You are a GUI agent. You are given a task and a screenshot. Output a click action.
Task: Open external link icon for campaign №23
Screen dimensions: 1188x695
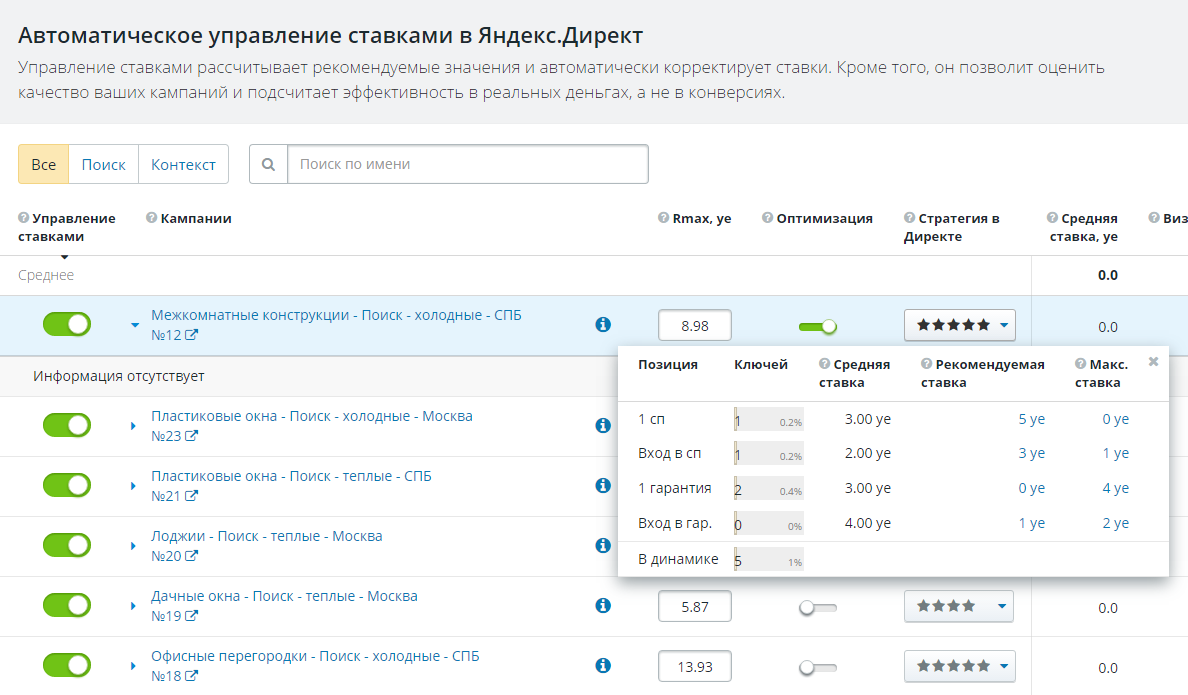tap(191, 436)
